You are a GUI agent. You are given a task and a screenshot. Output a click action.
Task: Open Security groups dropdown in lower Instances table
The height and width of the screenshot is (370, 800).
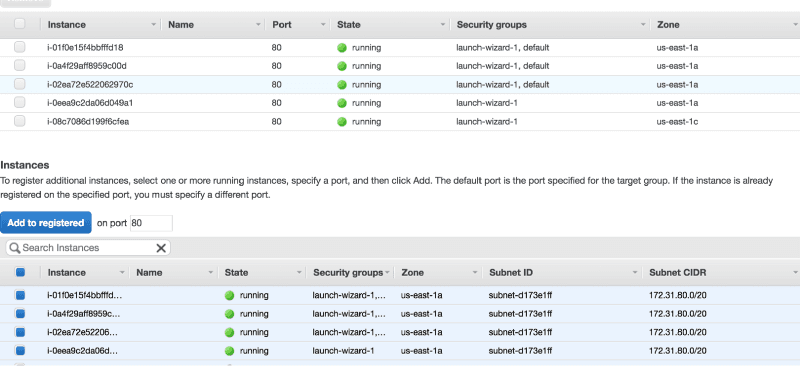(x=387, y=273)
